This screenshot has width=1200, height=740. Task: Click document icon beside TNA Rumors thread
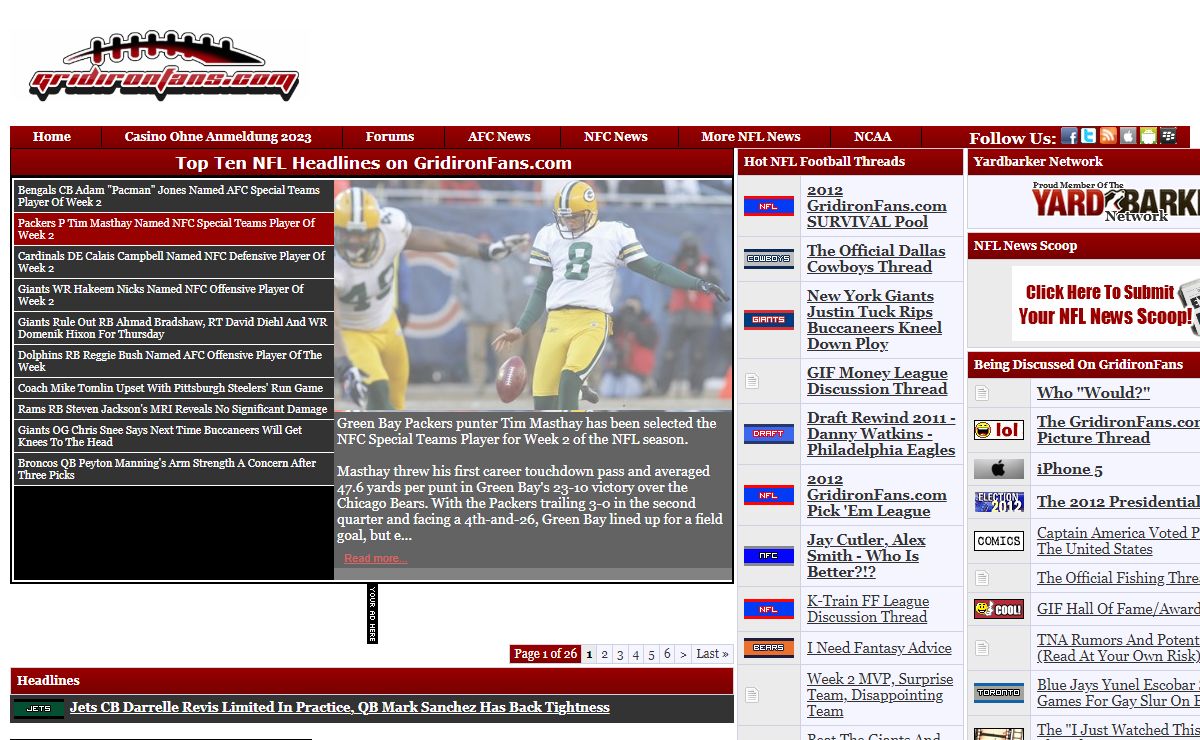coord(982,648)
